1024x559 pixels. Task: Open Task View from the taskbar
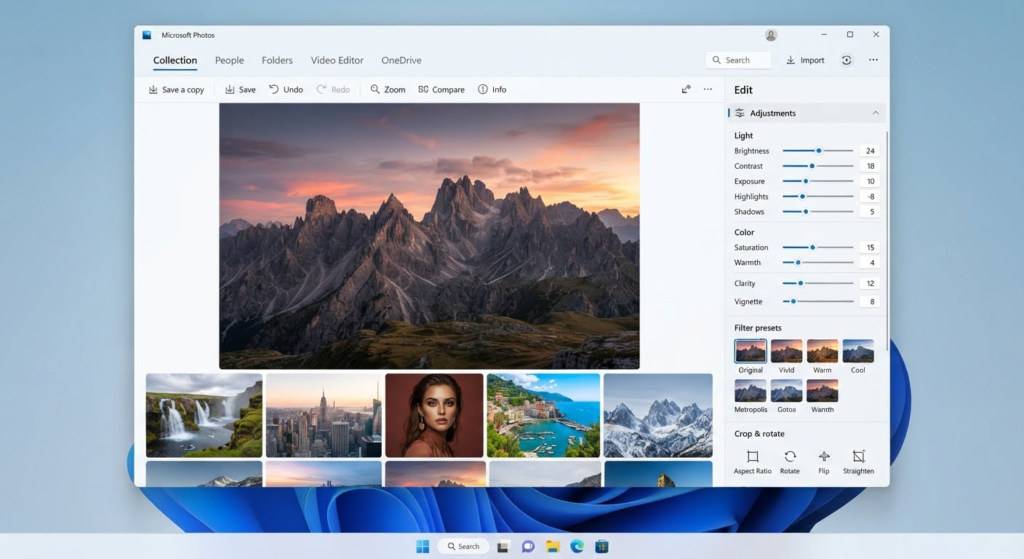point(503,547)
